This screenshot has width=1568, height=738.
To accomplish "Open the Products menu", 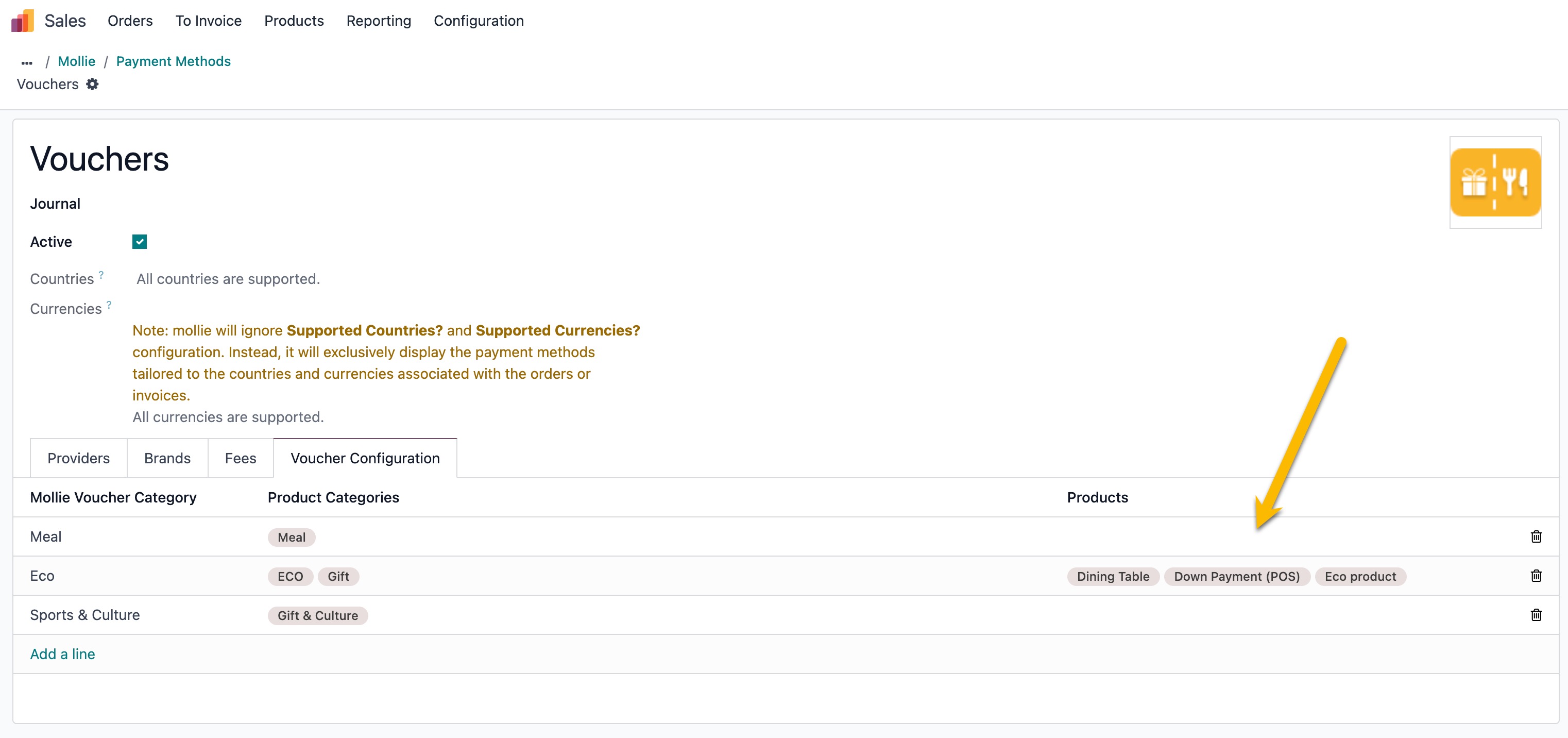I will [294, 21].
